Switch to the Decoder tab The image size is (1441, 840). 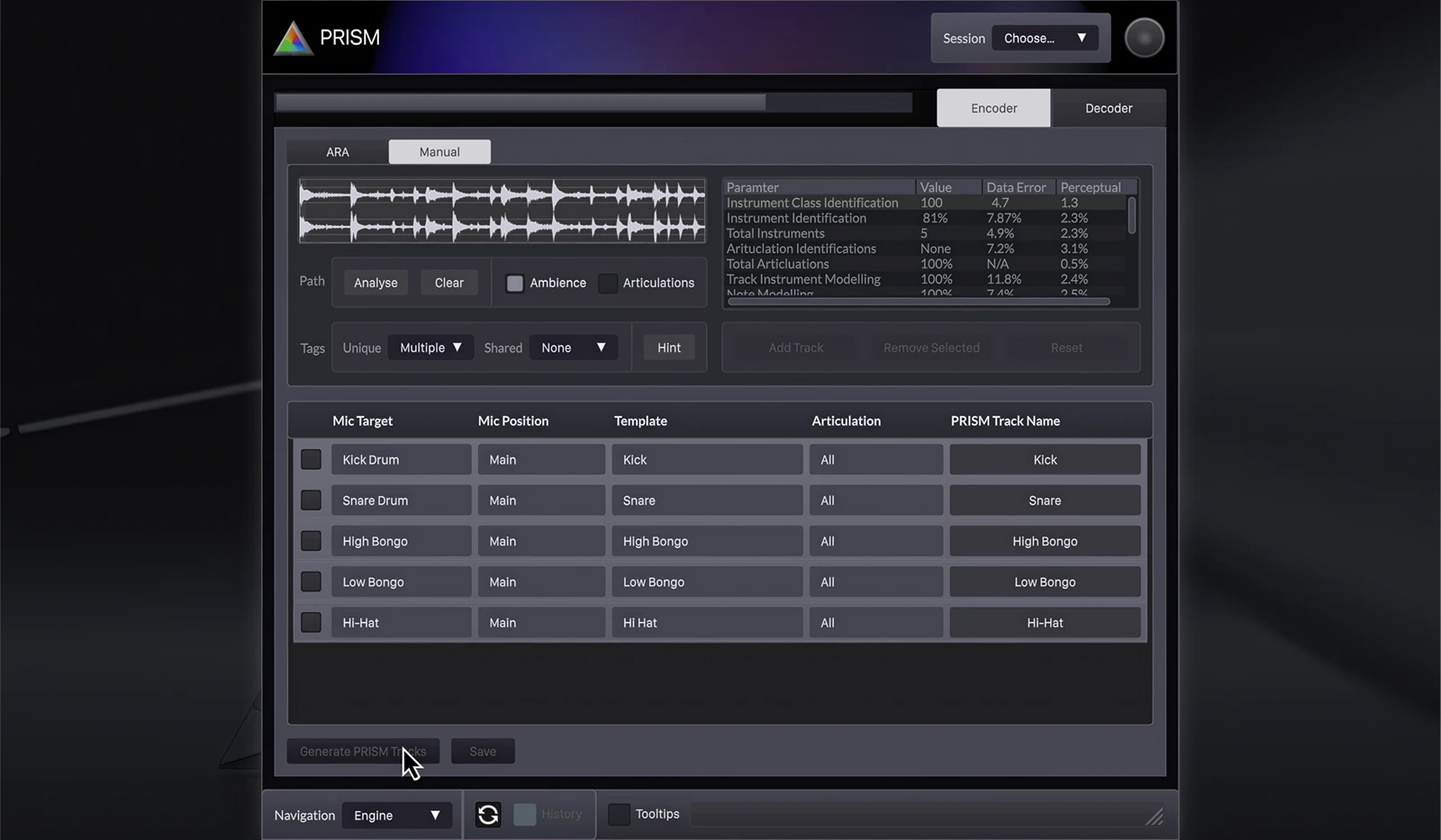(x=1109, y=107)
